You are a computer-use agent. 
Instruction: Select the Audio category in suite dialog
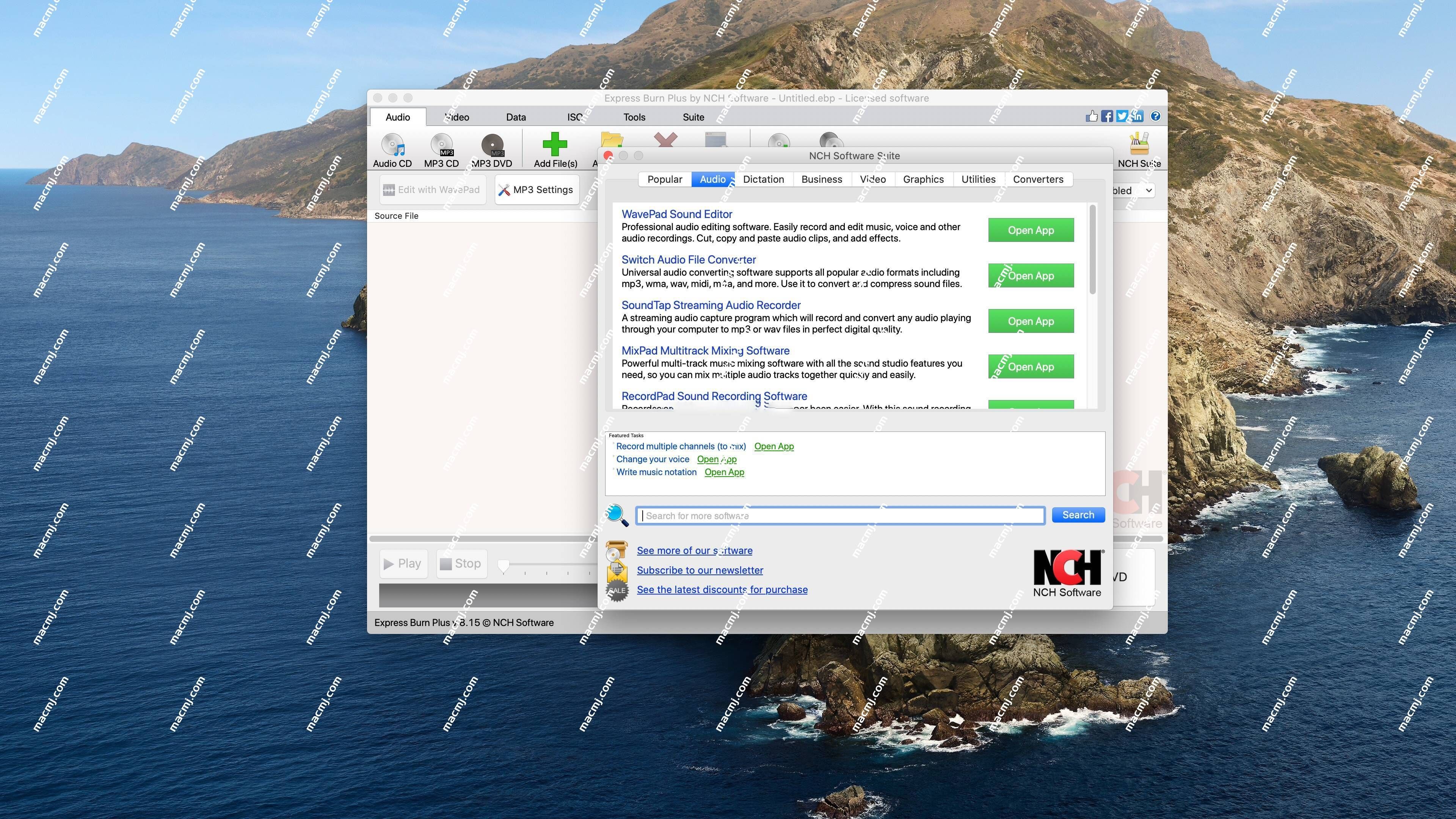click(712, 179)
